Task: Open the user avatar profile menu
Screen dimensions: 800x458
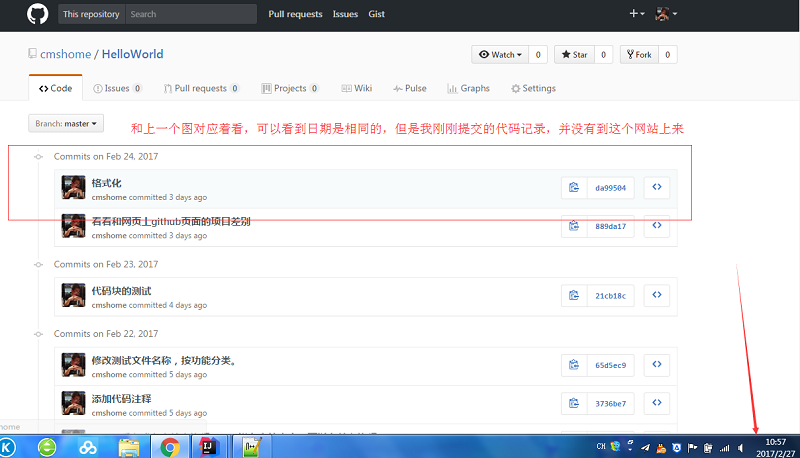Action: pyautogui.click(x=666, y=14)
